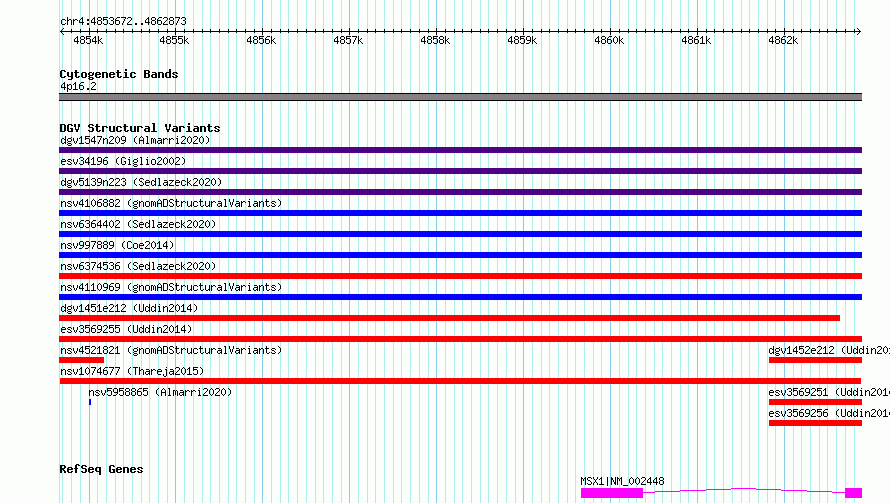Screen dimensions: 890x503
Task: Open the MSX1|NM_002448 gene label
Action: click(622, 481)
